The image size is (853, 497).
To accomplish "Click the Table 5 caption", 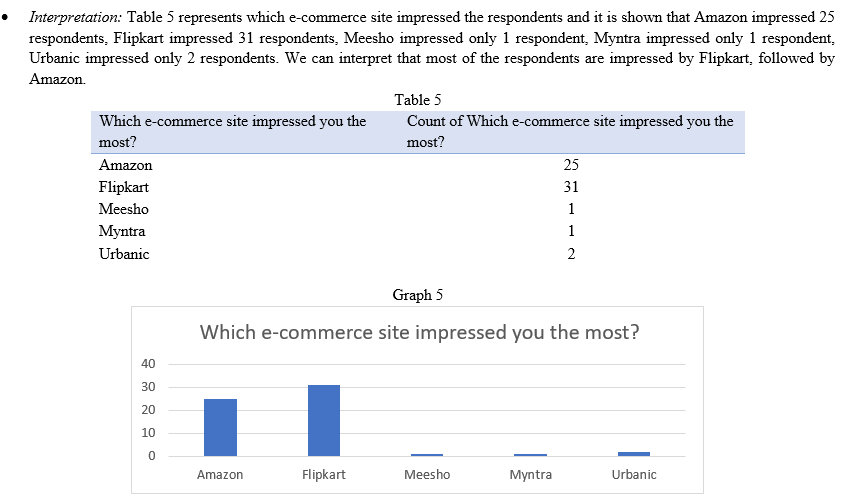I will click(x=418, y=100).
